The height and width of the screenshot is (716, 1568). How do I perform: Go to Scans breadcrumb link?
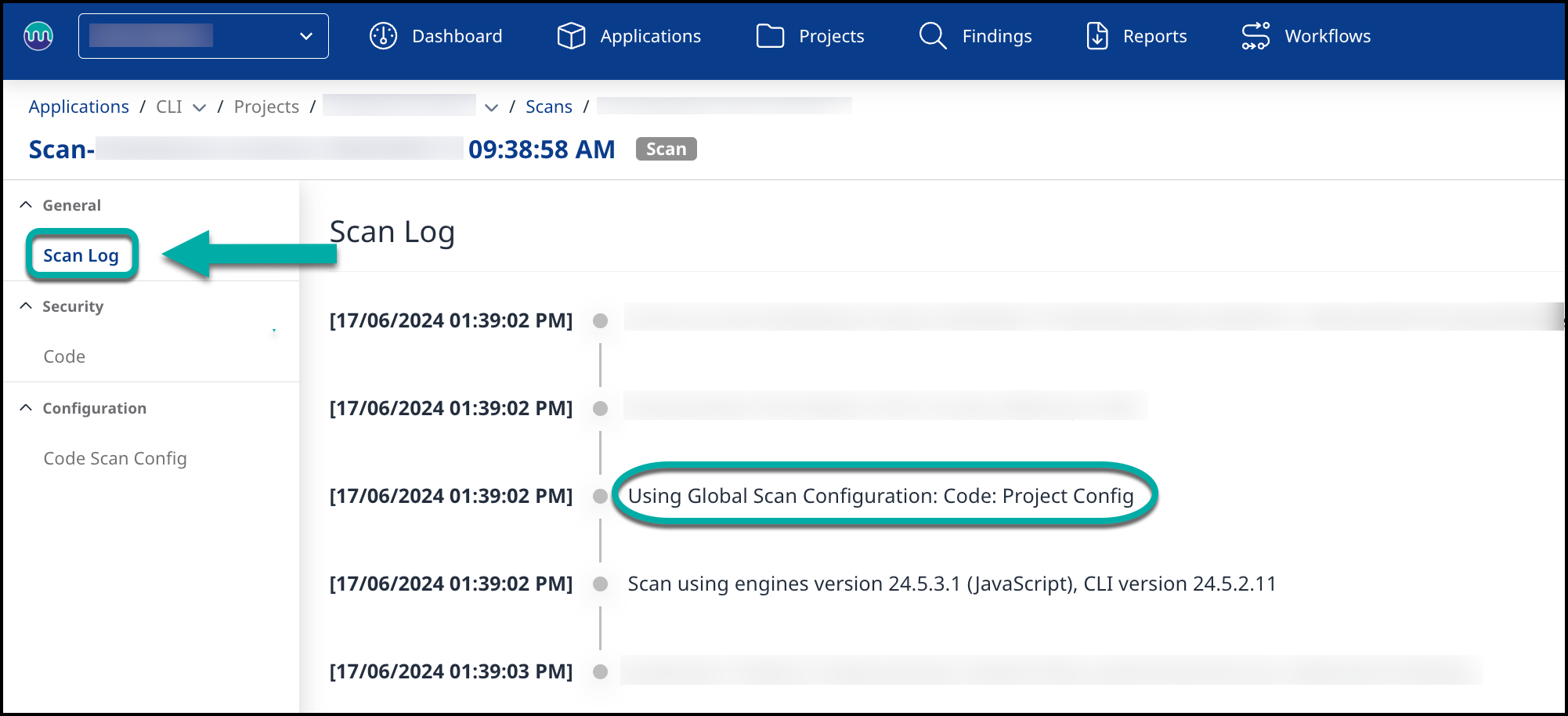point(548,107)
